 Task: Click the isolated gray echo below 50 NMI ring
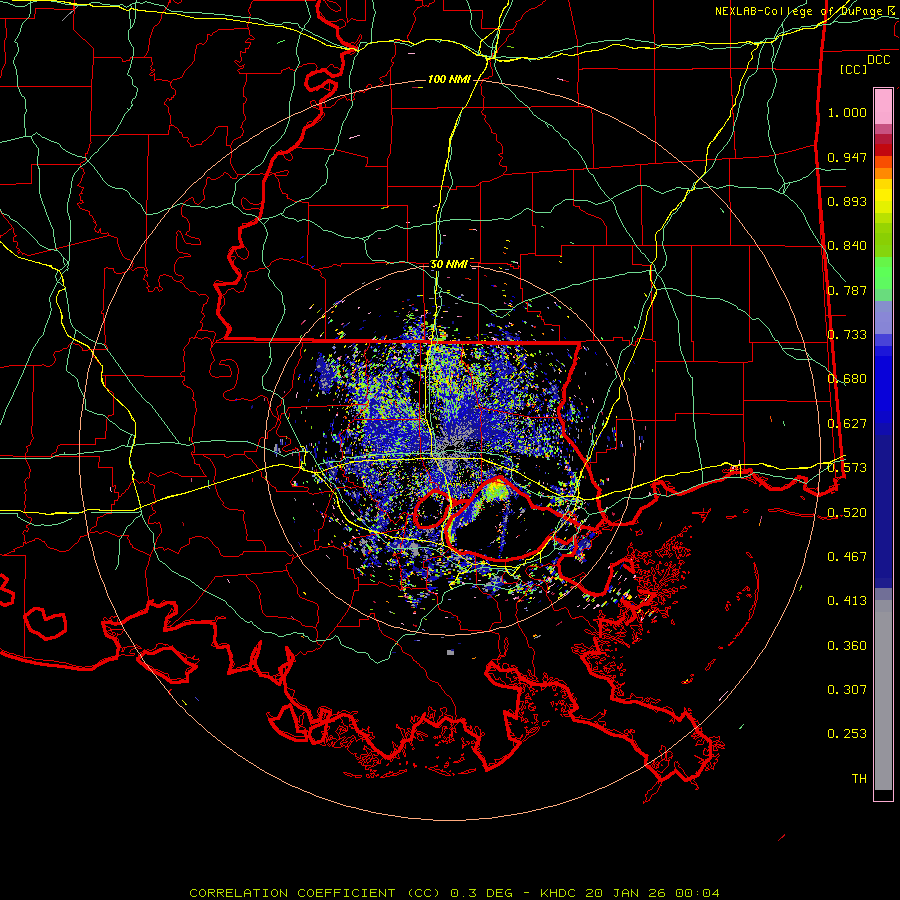(451, 653)
